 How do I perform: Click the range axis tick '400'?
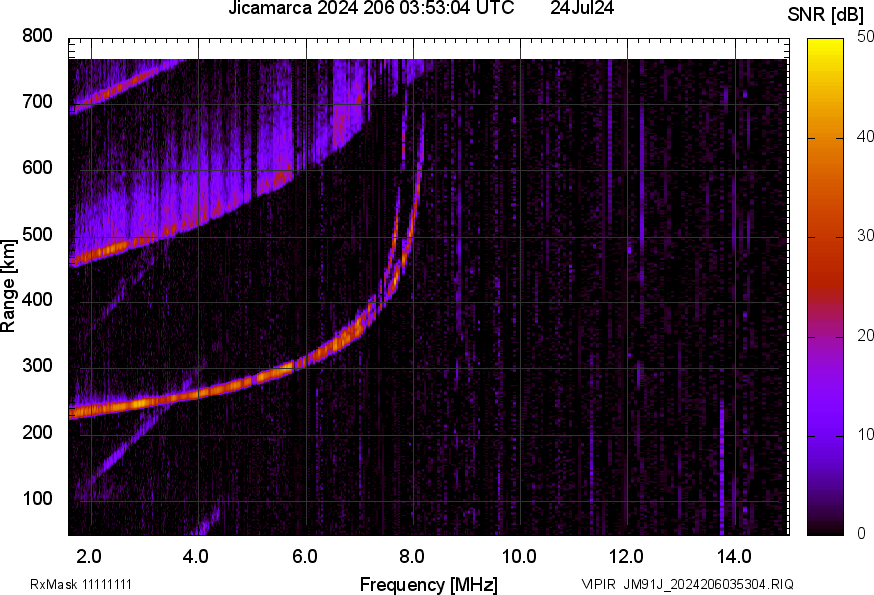pyautogui.click(x=37, y=299)
